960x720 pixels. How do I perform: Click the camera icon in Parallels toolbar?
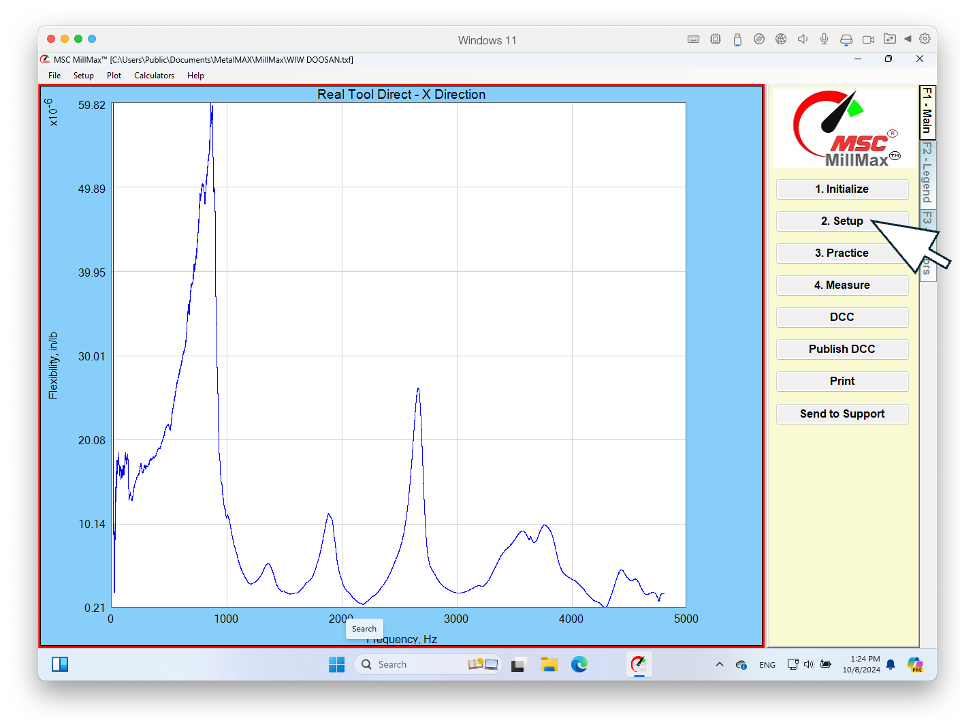click(868, 40)
